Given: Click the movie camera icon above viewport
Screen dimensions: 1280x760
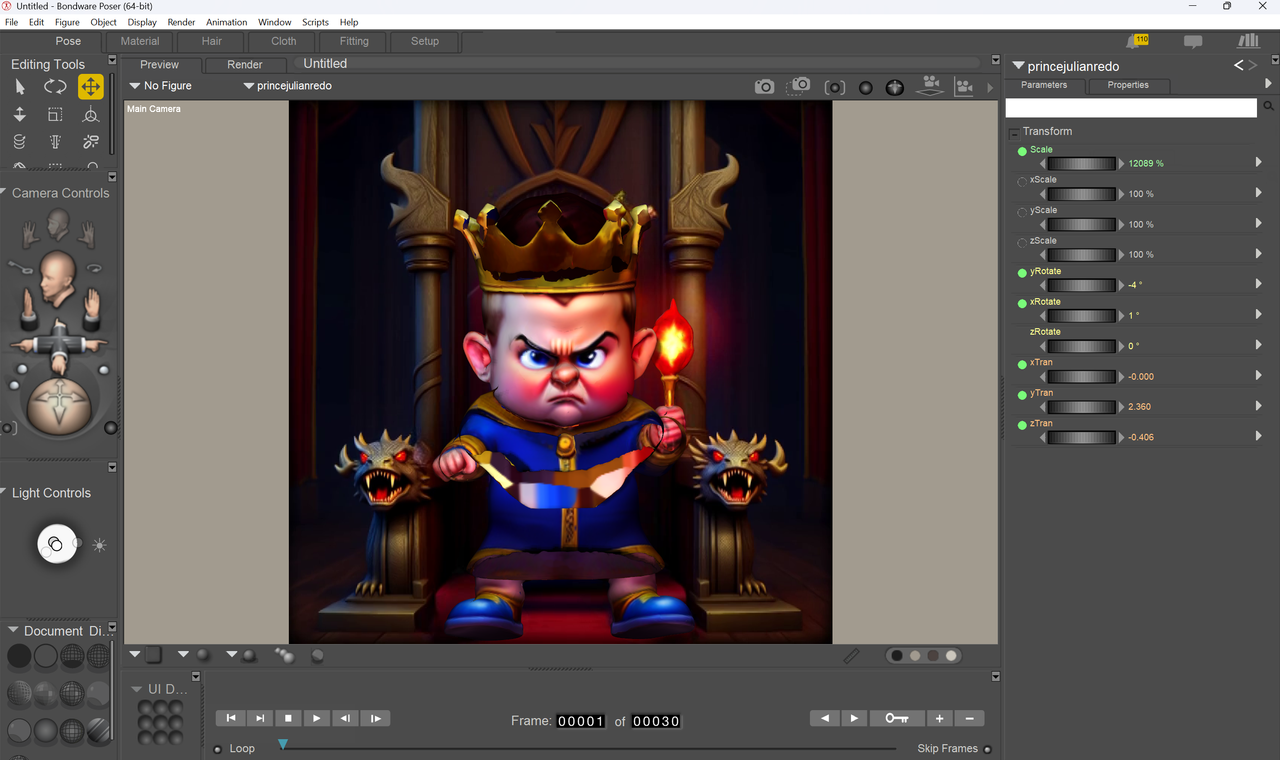Looking at the screenshot, I should coord(930,86).
